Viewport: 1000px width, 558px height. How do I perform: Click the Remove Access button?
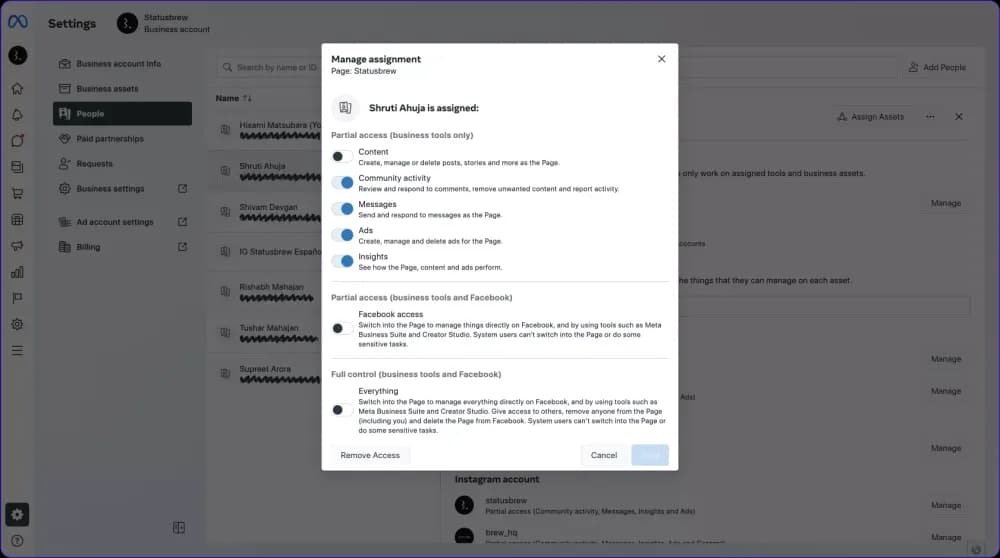tap(370, 455)
